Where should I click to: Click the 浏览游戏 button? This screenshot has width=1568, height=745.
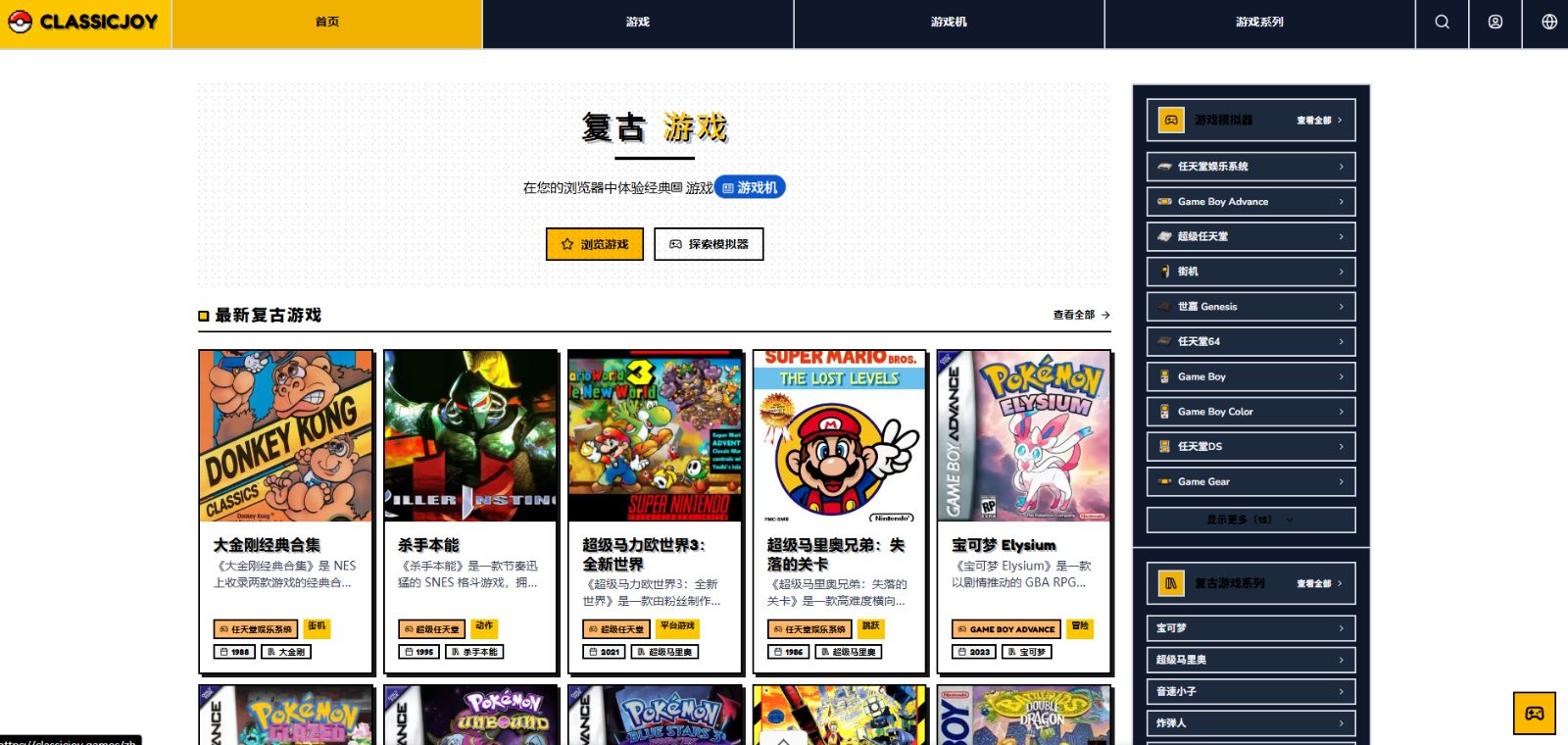pyautogui.click(x=595, y=244)
